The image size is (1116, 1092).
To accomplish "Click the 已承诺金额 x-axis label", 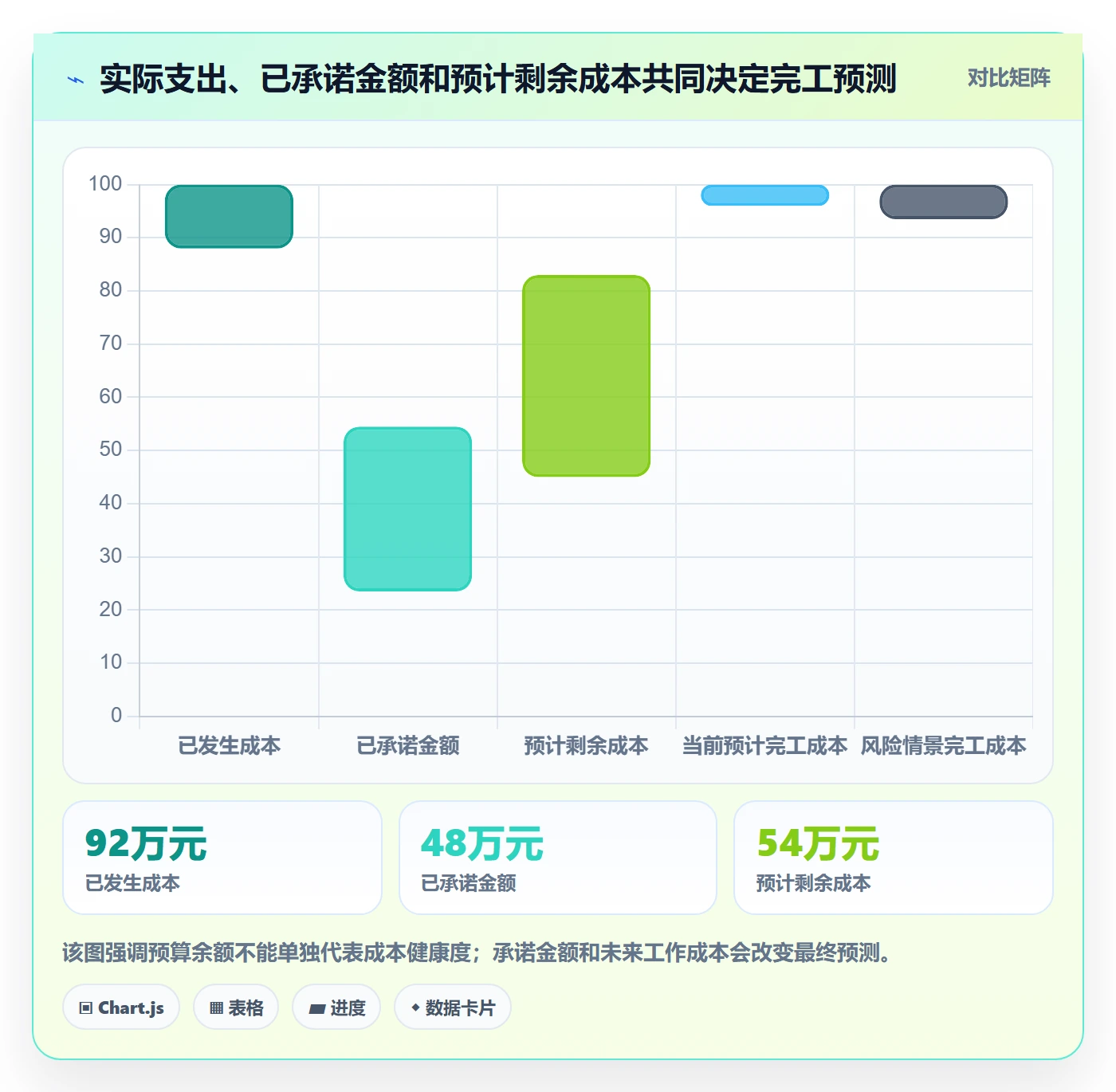I will point(408,746).
